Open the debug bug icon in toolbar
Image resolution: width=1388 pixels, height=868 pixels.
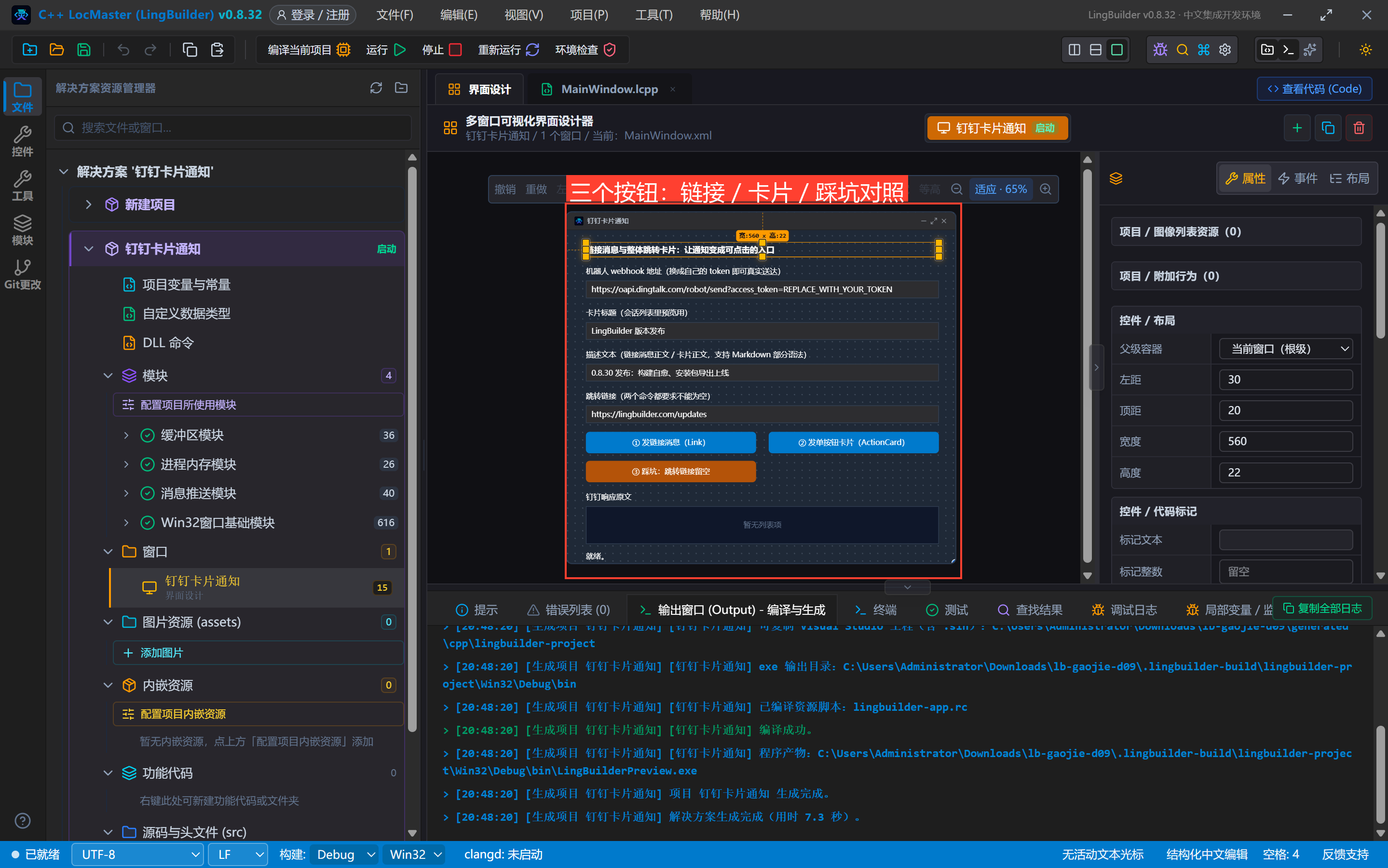pyautogui.click(x=1160, y=50)
